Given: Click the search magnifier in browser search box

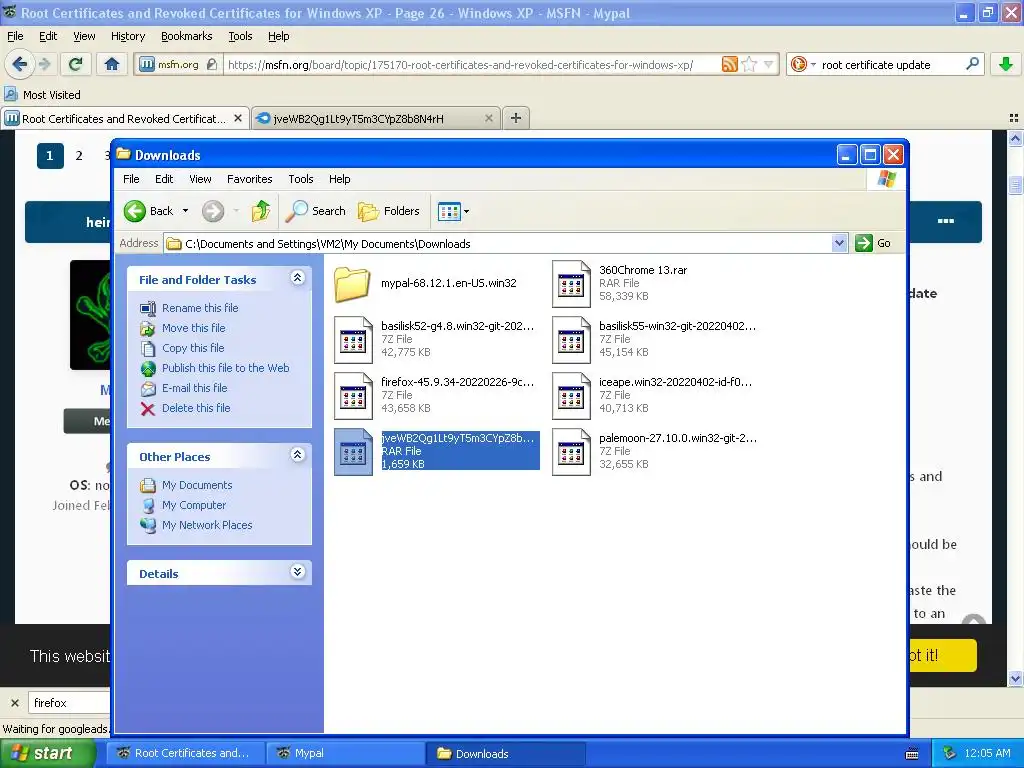Looking at the screenshot, I should pyautogui.click(x=972, y=64).
